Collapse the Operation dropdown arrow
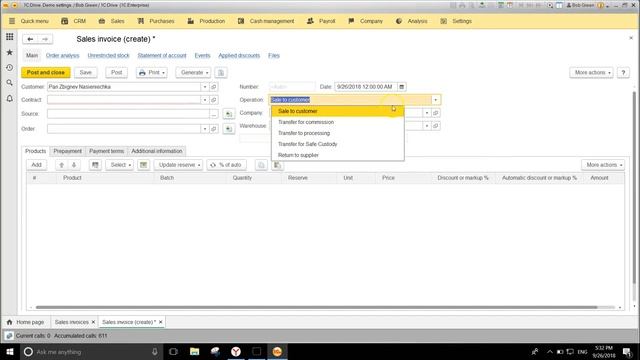 (436, 100)
